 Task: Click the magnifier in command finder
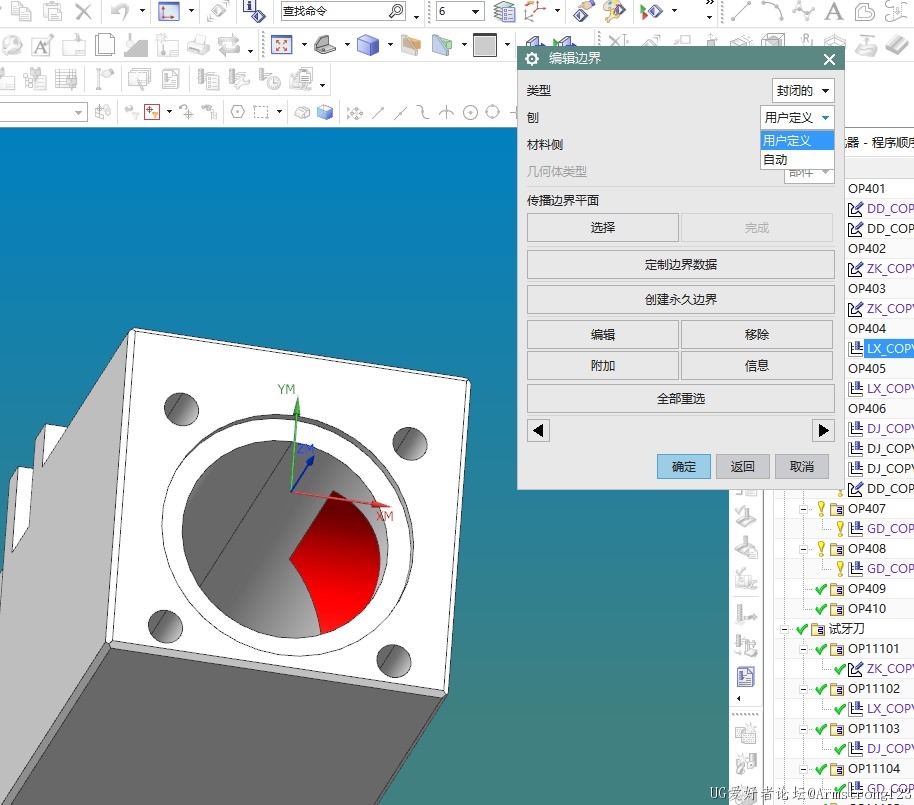[x=396, y=10]
